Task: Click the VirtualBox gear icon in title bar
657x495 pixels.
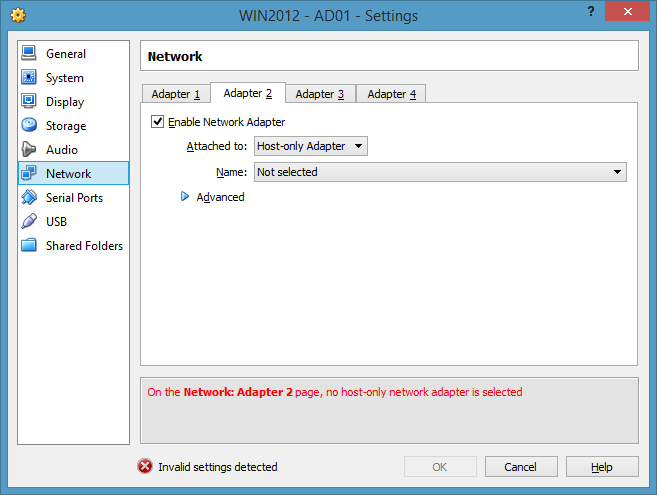Action: click(x=17, y=16)
